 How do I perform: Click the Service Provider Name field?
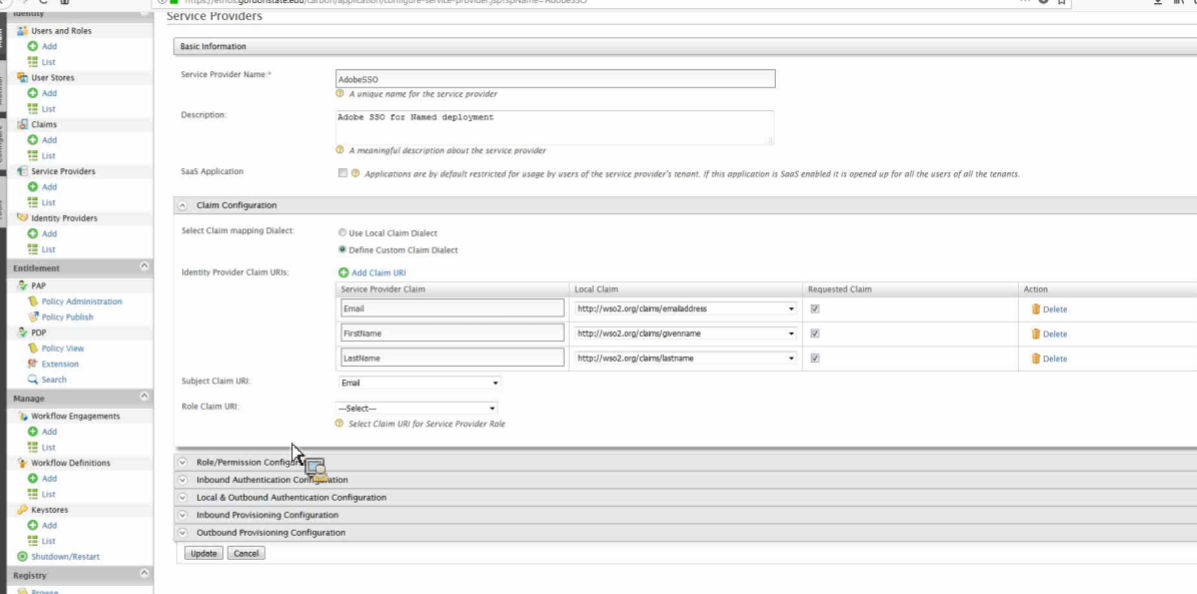555,79
